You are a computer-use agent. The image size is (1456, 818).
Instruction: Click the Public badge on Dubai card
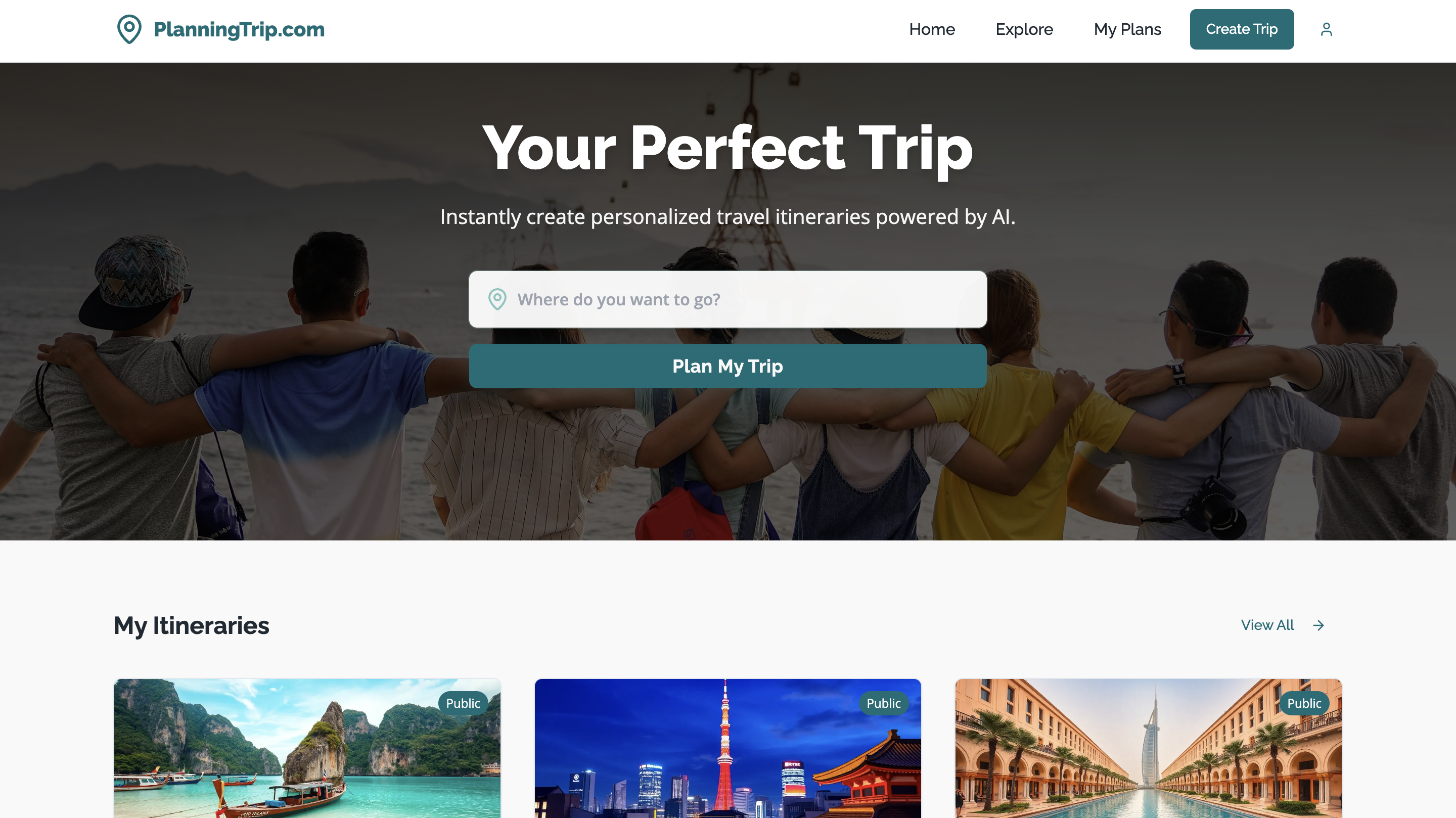pyautogui.click(x=1304, y=703)
